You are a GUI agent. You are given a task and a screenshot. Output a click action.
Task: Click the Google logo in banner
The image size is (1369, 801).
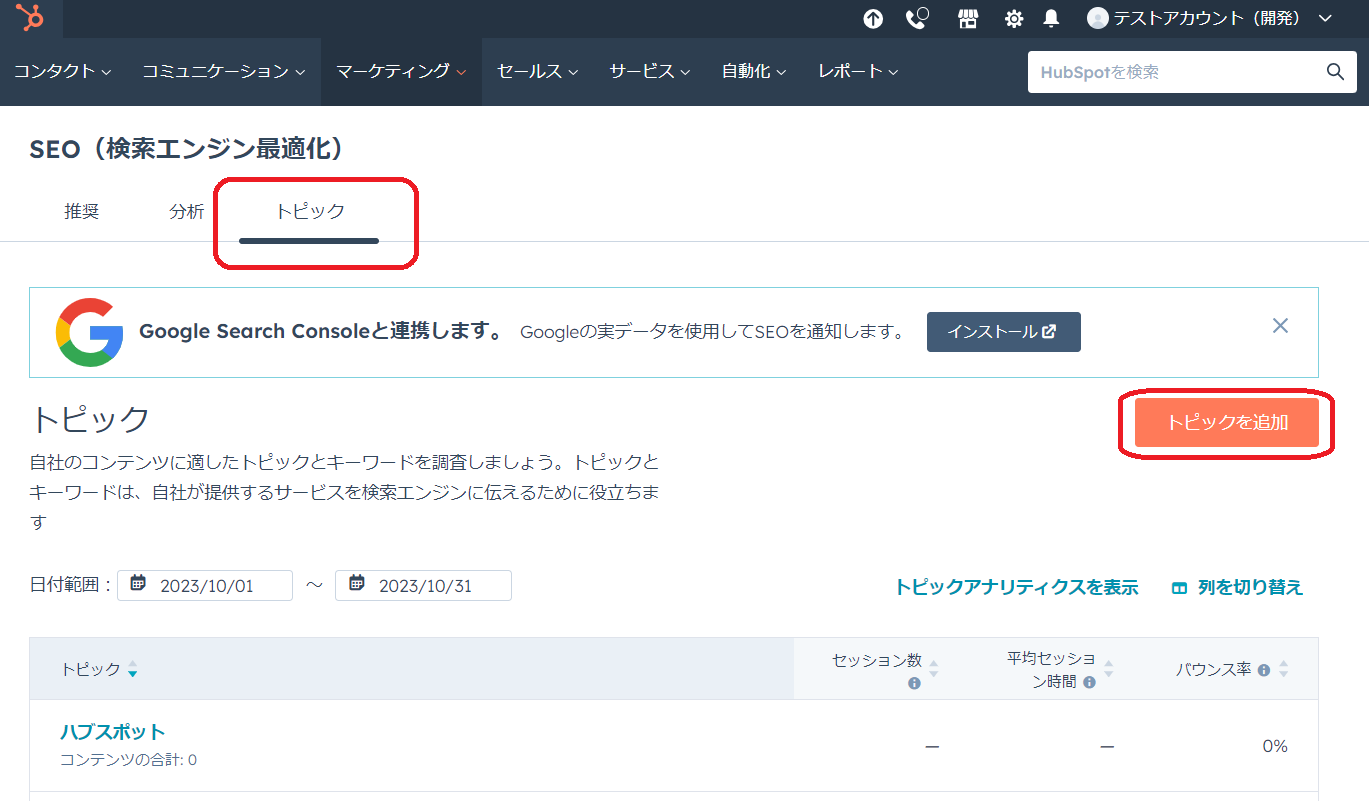click(90, 332)
